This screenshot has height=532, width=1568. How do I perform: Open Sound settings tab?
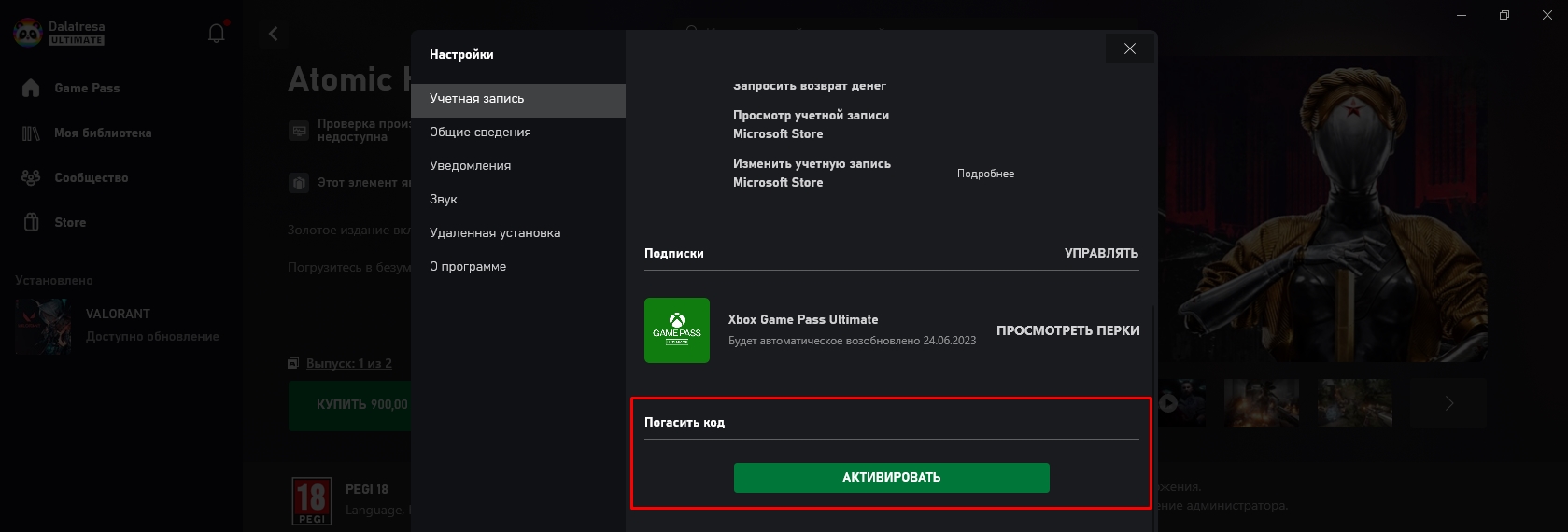(x=518, y=200)
